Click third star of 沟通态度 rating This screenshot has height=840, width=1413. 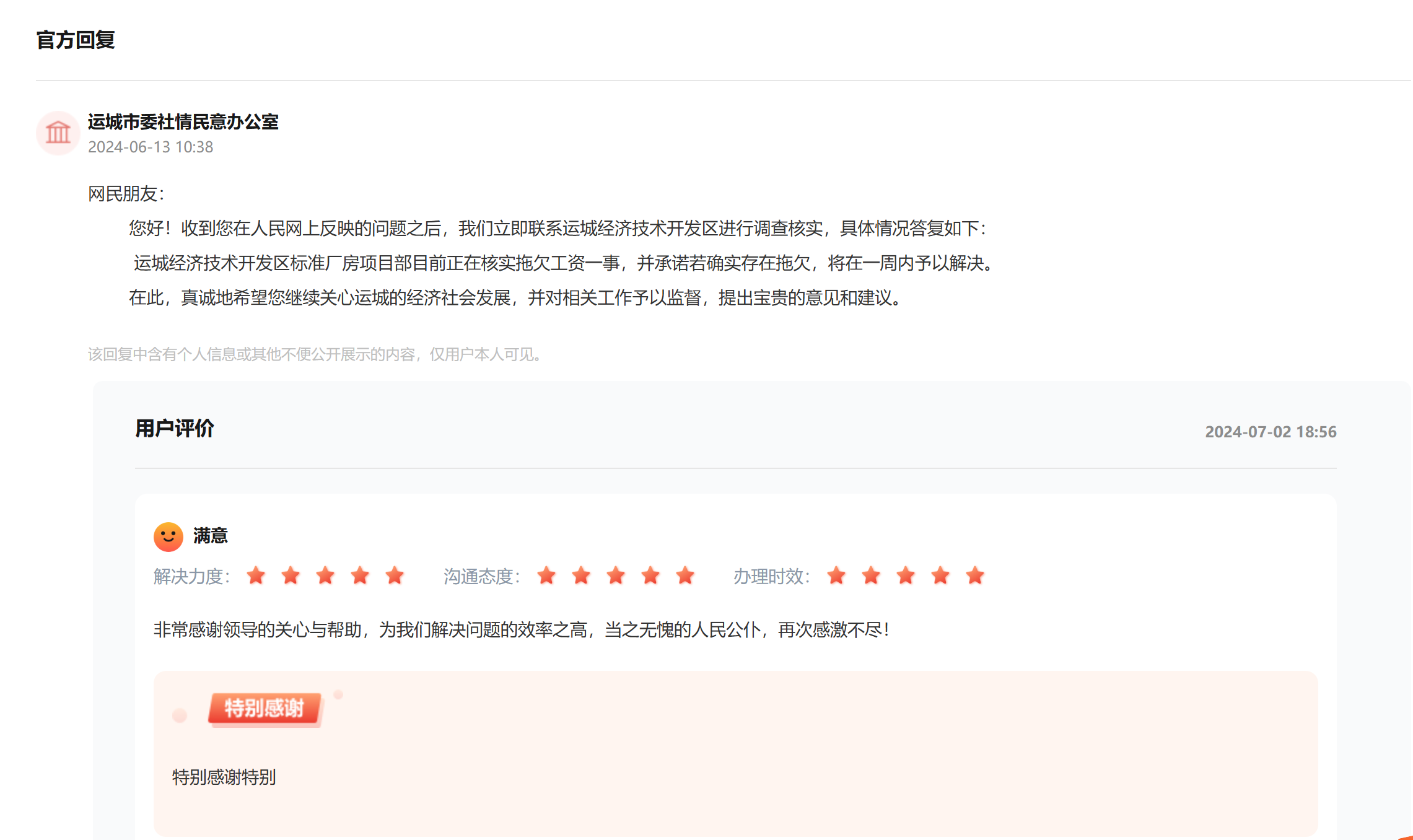(x=616, y=576)
